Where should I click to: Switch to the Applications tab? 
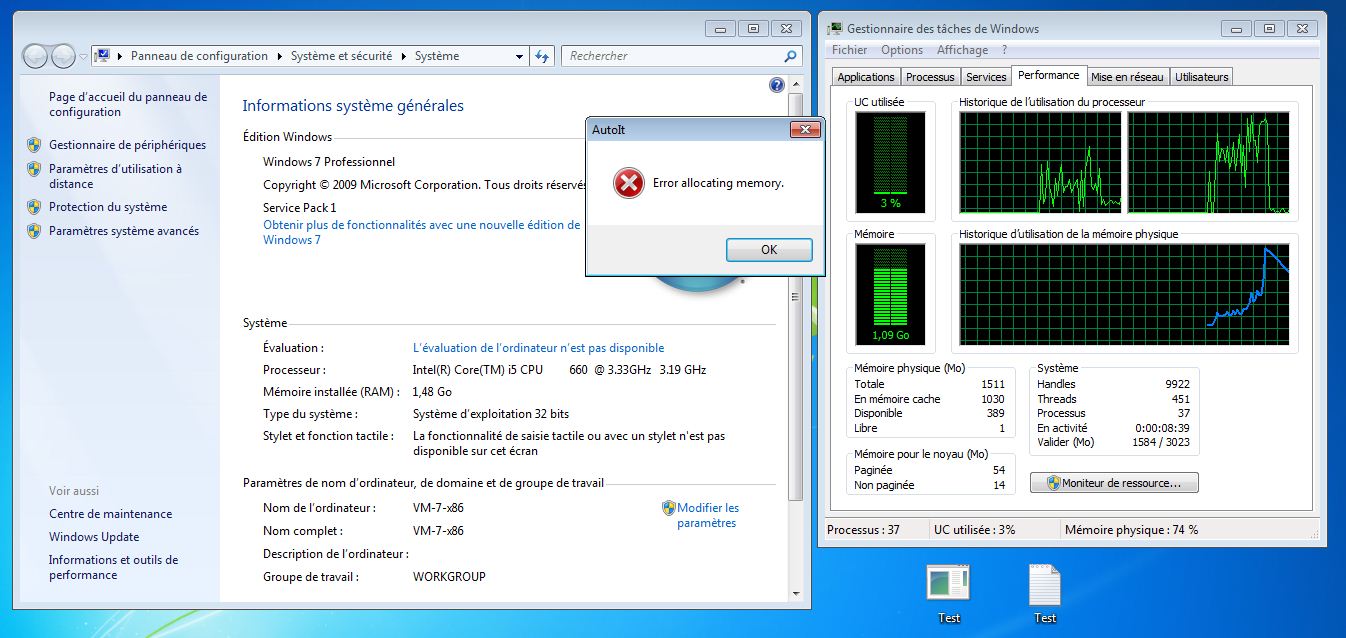pos(866,77)
